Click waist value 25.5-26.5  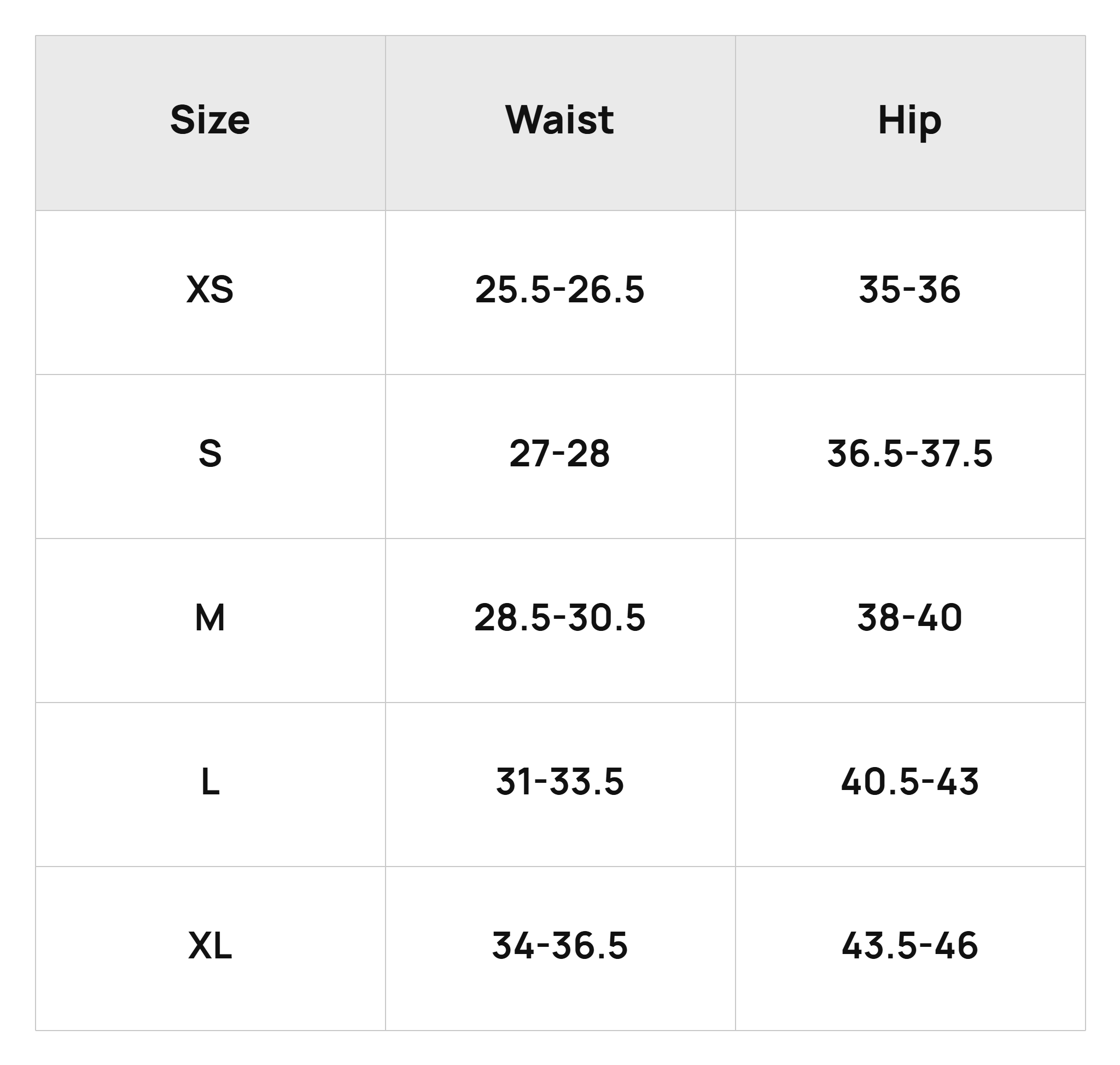point(560,290)
